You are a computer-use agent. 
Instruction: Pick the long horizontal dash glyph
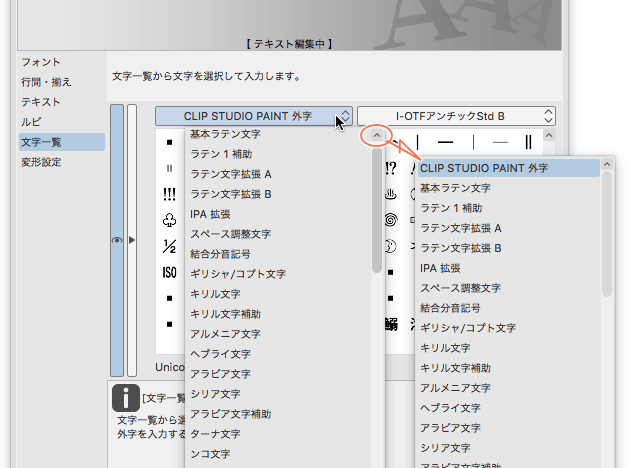tap(446, 142)
